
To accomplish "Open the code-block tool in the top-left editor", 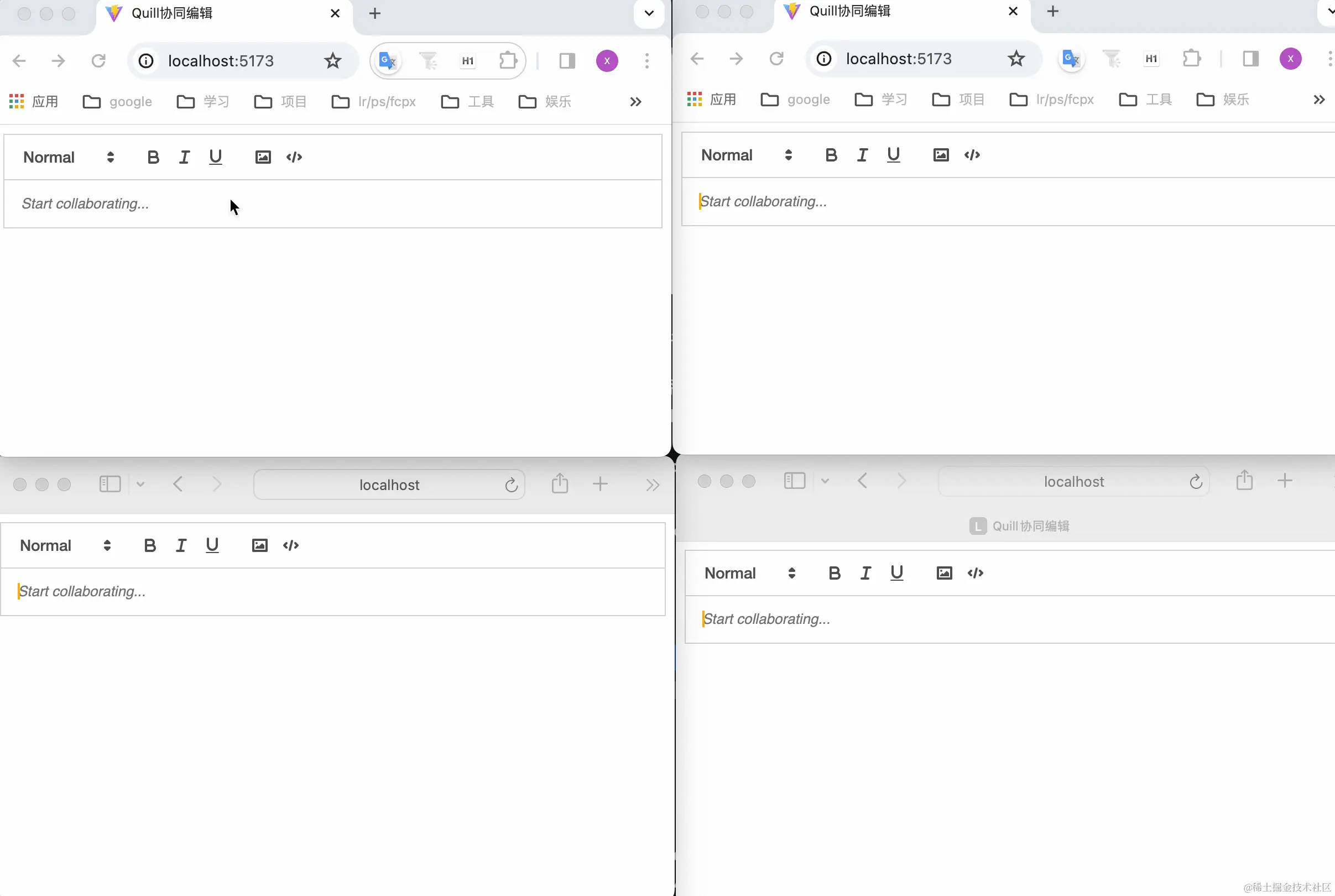I will pyautogui.click(x=294, y=157).
